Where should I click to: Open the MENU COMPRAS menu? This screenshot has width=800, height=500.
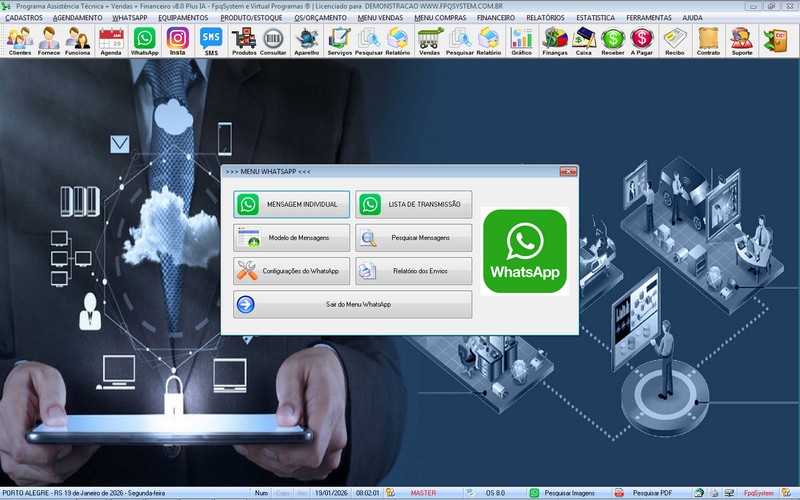click(x=440, y=18)
